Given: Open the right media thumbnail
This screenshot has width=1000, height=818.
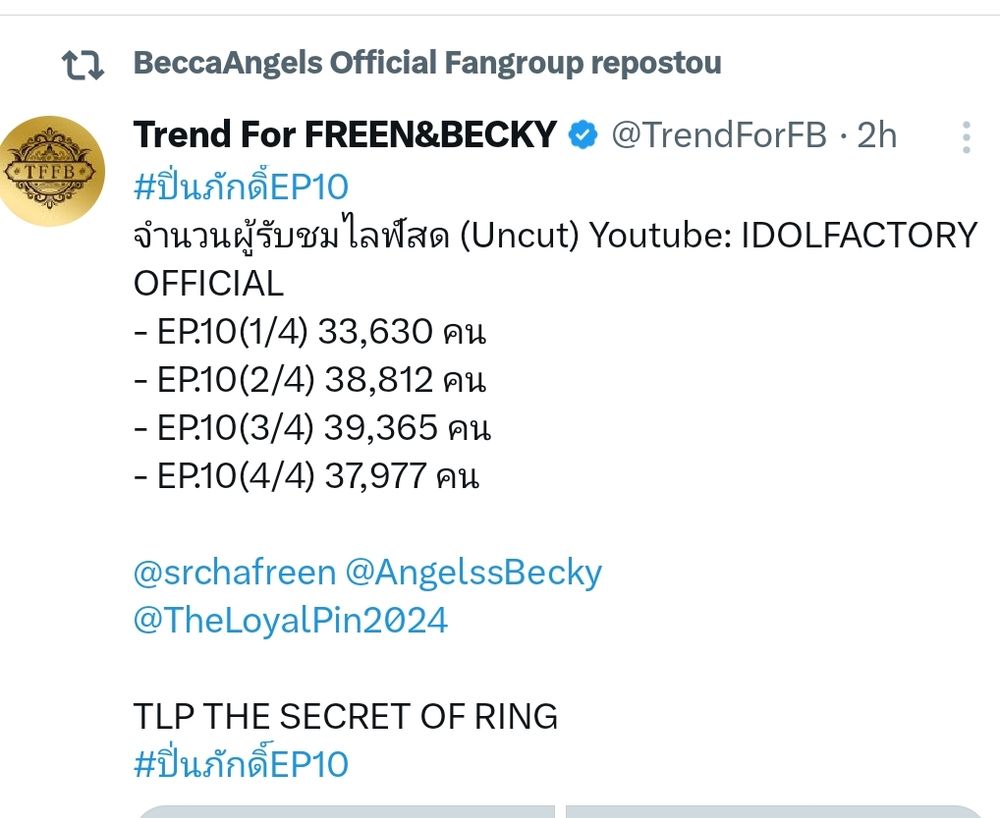Looking at the screenshot, I should click(x=776, y=811).
